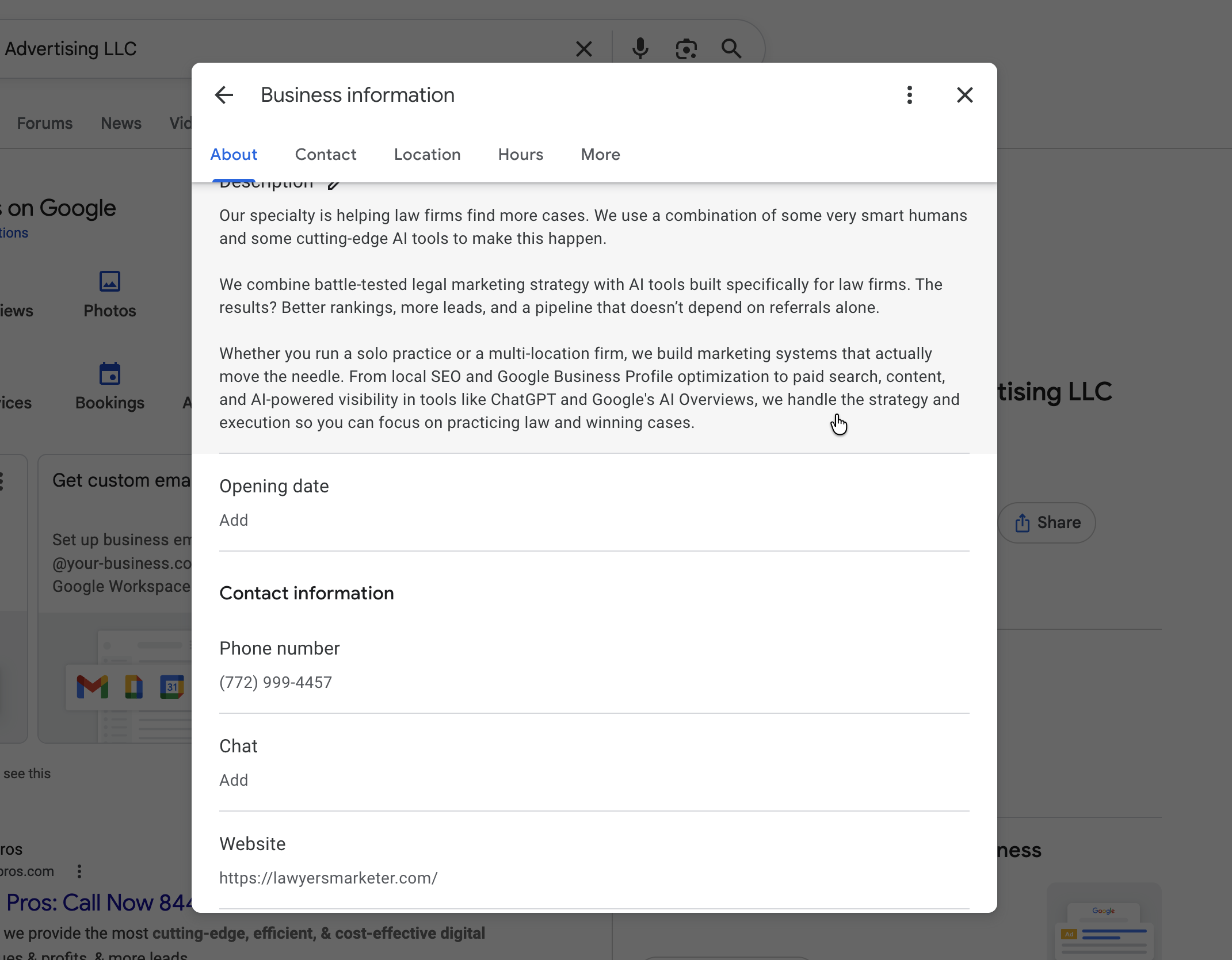
Task: Click the Phone number field label
Action: [279, 648]
